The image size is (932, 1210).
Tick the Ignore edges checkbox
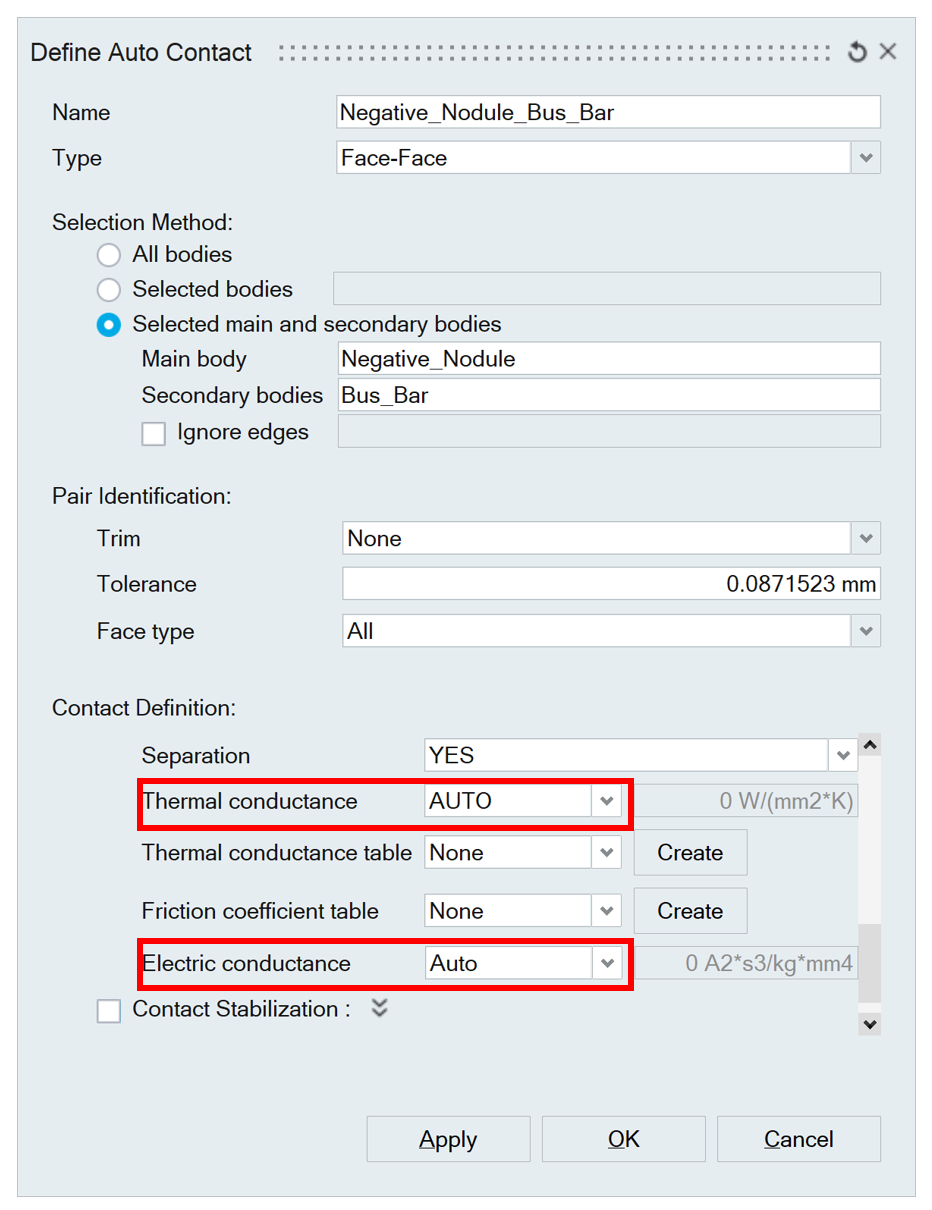coord(154,434)
